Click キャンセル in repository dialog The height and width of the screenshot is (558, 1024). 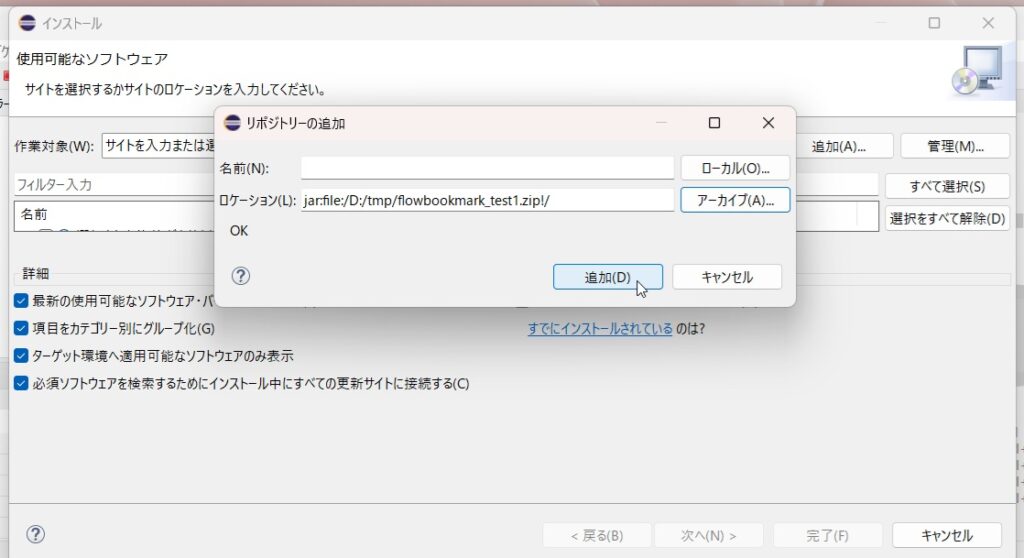[x=727, y=277]
